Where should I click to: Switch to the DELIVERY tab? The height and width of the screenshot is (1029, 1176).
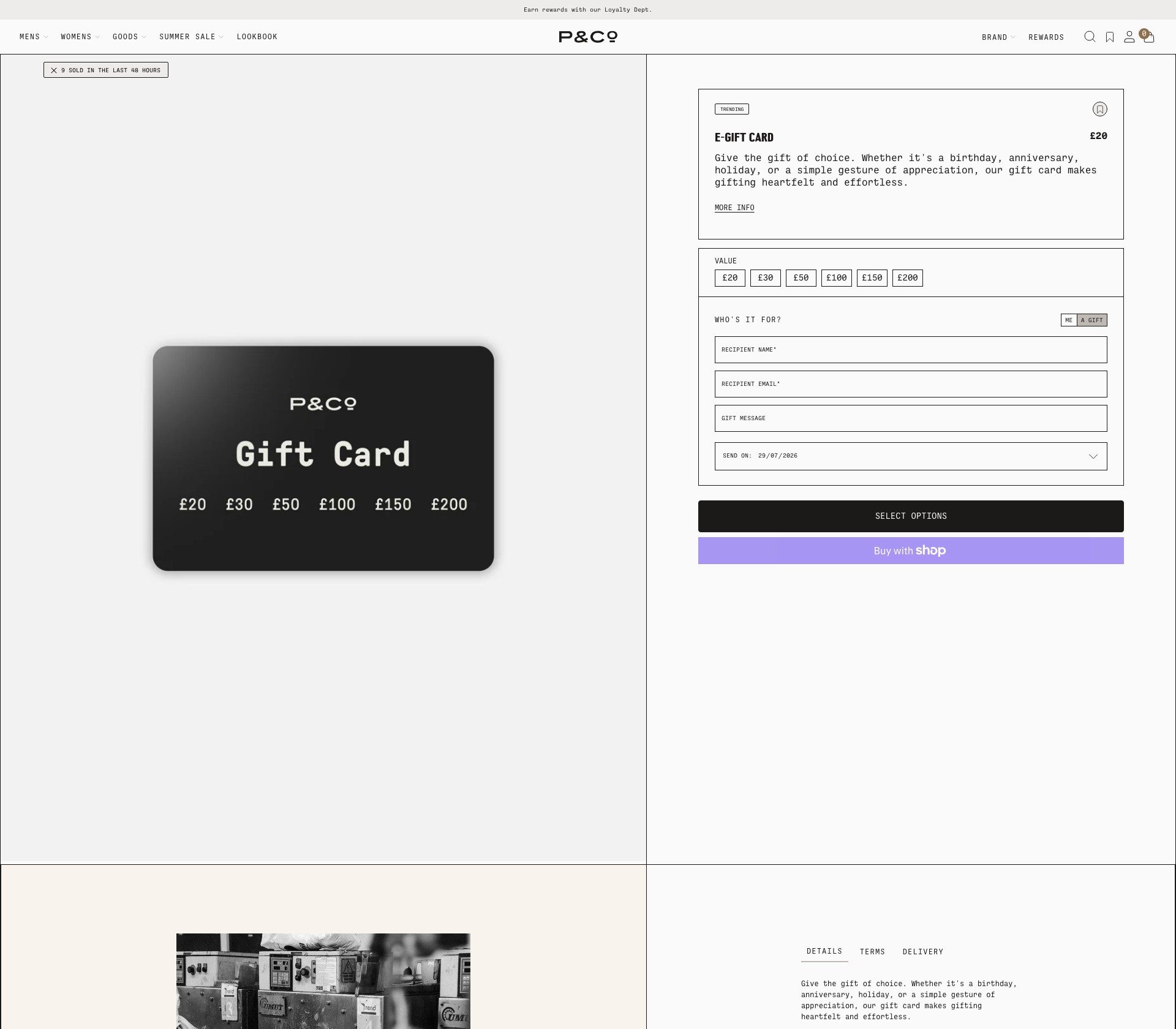(923, 952)
